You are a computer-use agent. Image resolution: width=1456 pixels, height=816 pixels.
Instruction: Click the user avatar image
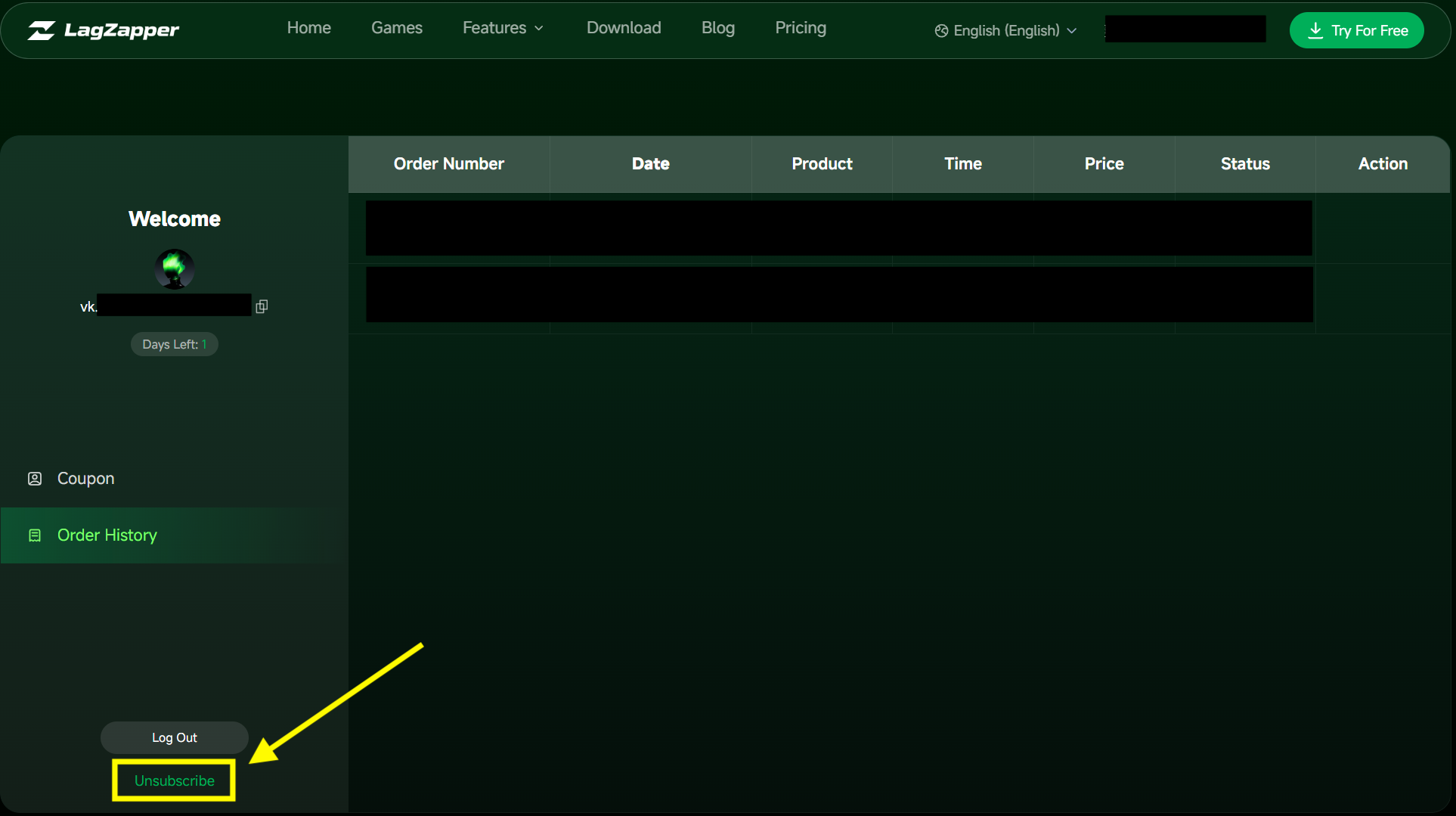[175, 269]
